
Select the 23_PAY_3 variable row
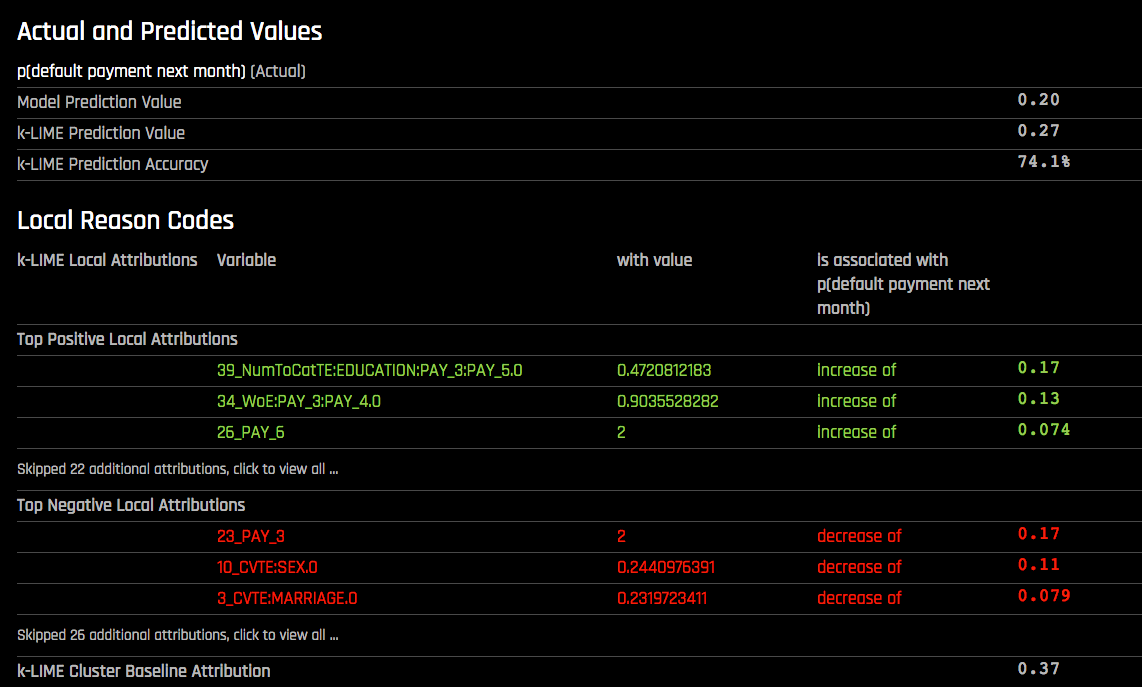point(579,536)
